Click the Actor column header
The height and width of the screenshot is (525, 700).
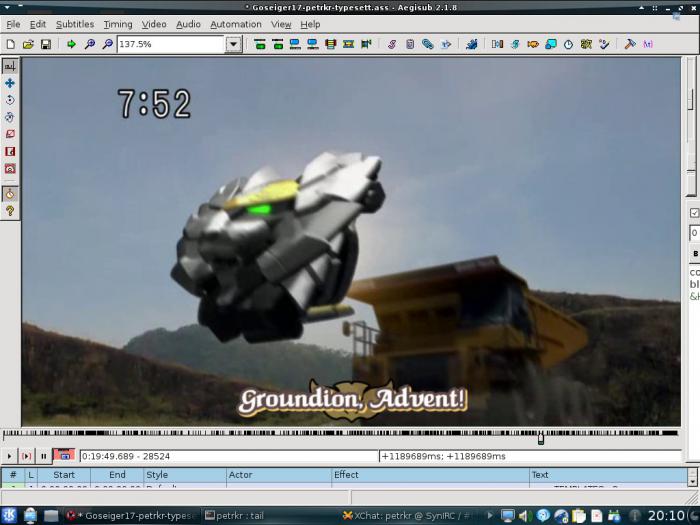[x=279, y=475]
